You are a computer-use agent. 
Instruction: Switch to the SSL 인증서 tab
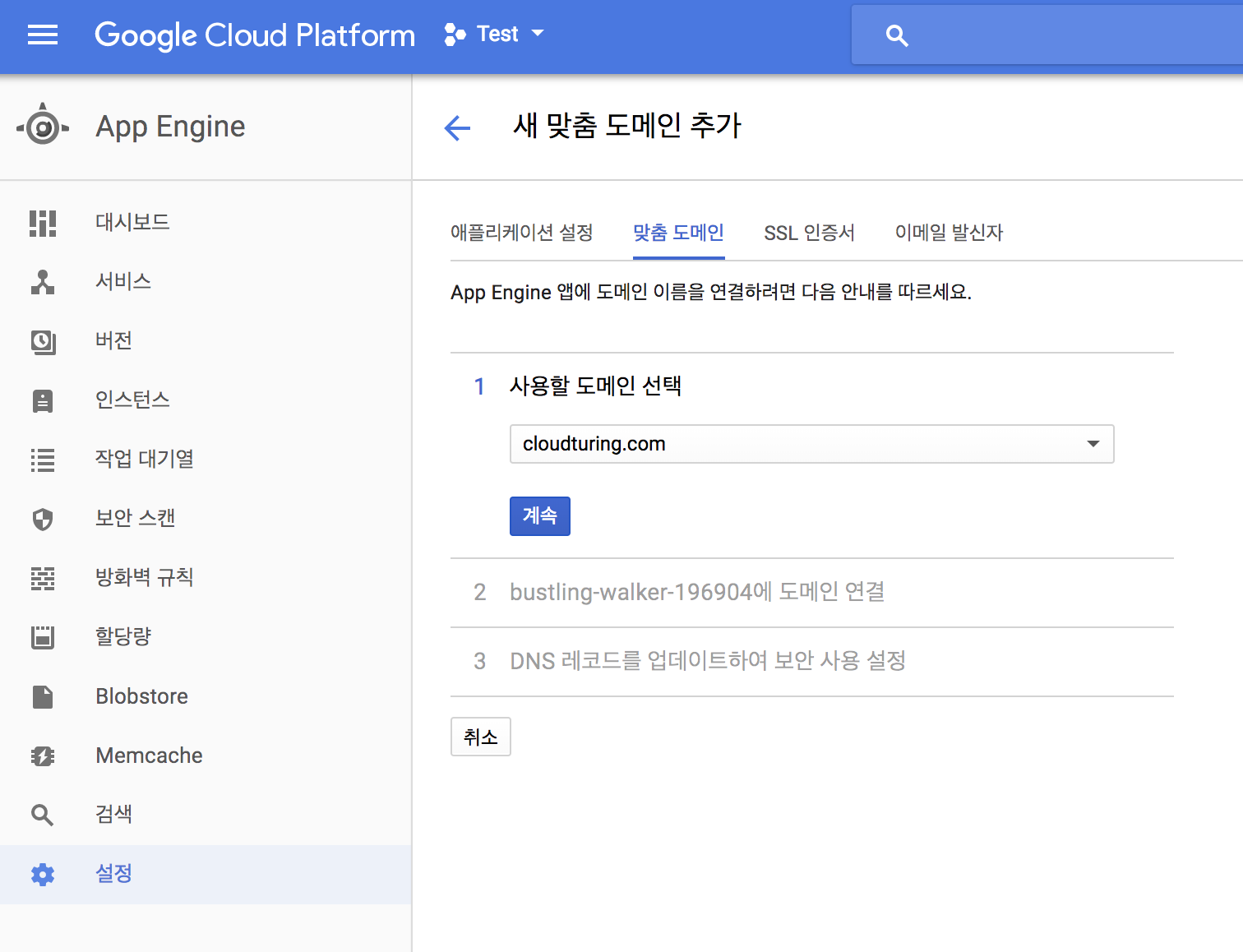(809, 233)
